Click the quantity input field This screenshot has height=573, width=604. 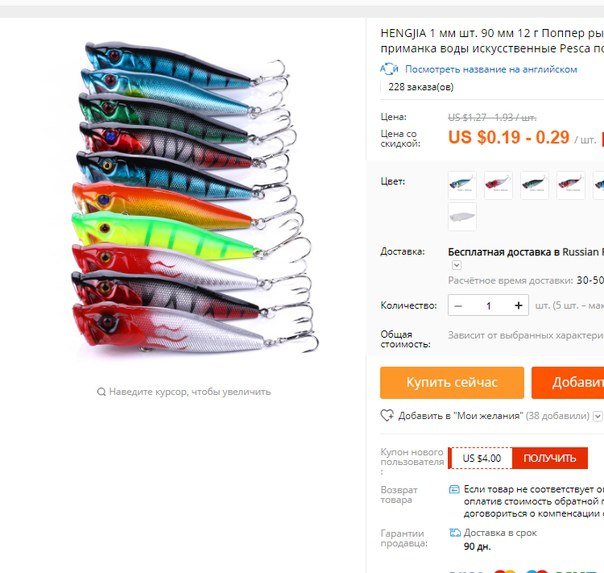click(x=488, y=306)
